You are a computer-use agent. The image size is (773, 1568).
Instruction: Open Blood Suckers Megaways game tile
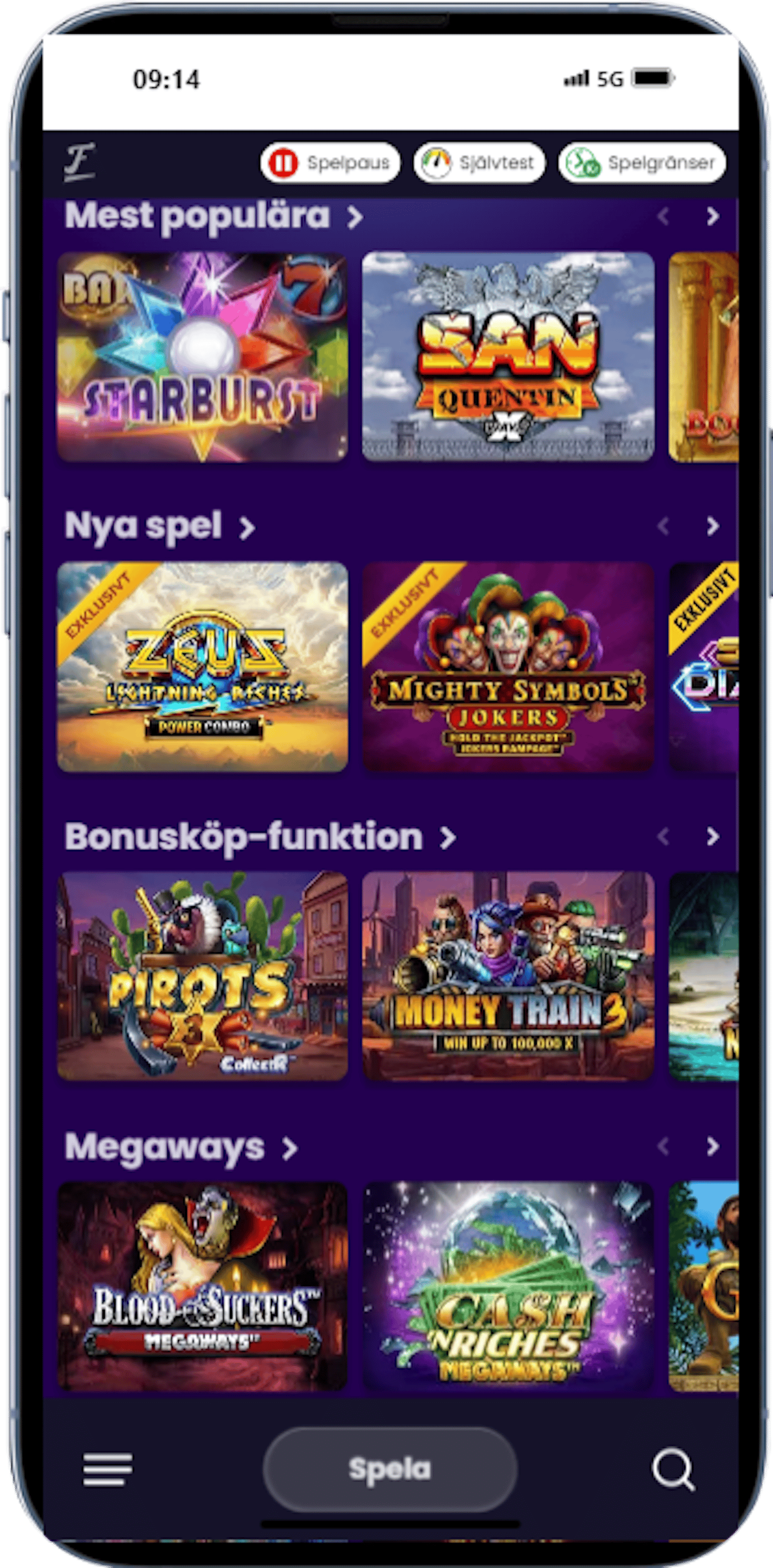coord(203,1286)
